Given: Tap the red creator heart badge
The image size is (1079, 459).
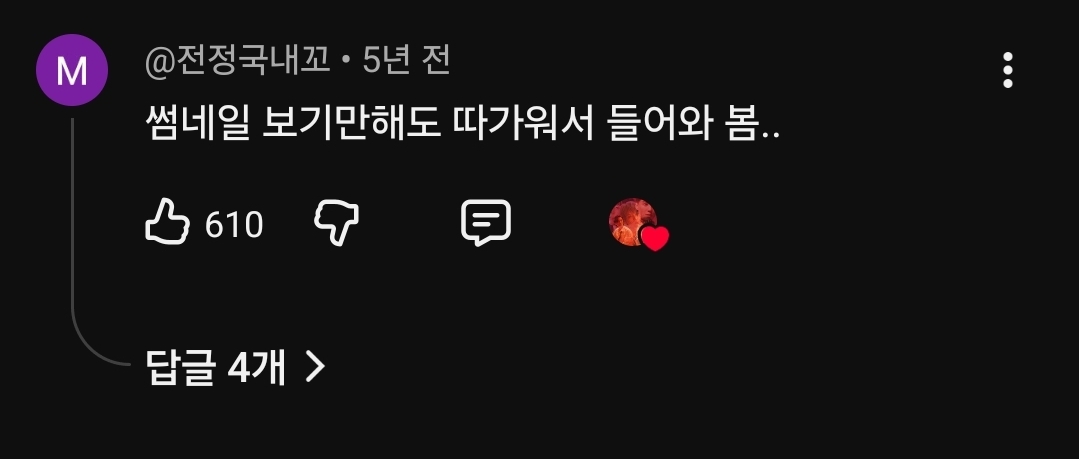Looking at the screenshot, I should [654, 238].
